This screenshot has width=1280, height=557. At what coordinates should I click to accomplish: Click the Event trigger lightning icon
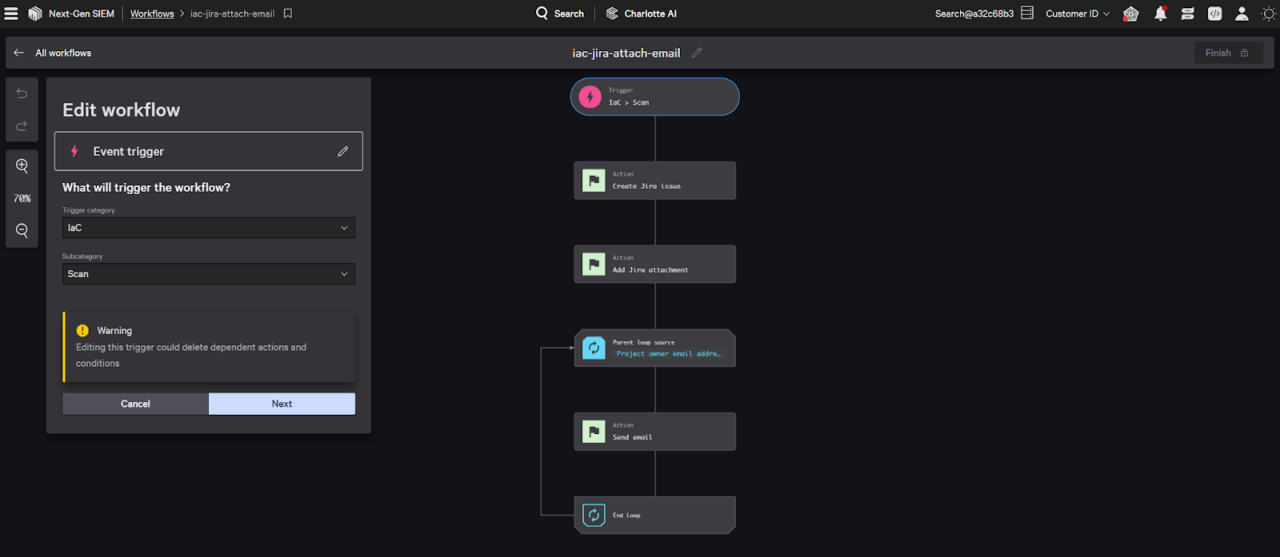pos(74,152)
